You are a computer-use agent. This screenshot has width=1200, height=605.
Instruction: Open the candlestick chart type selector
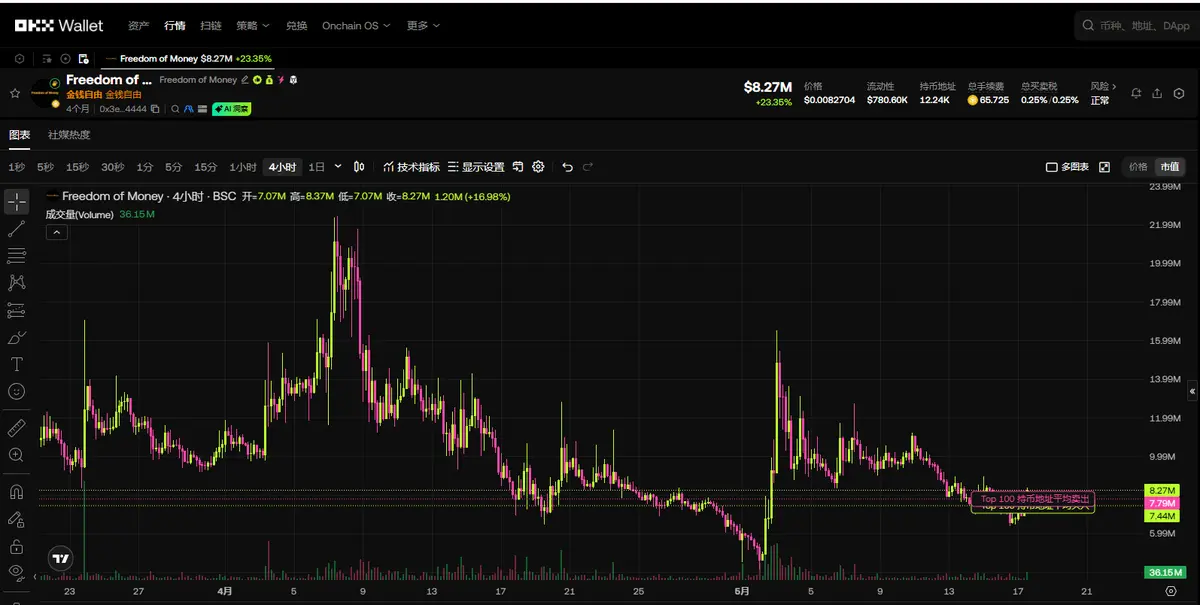tap(359, 167)
